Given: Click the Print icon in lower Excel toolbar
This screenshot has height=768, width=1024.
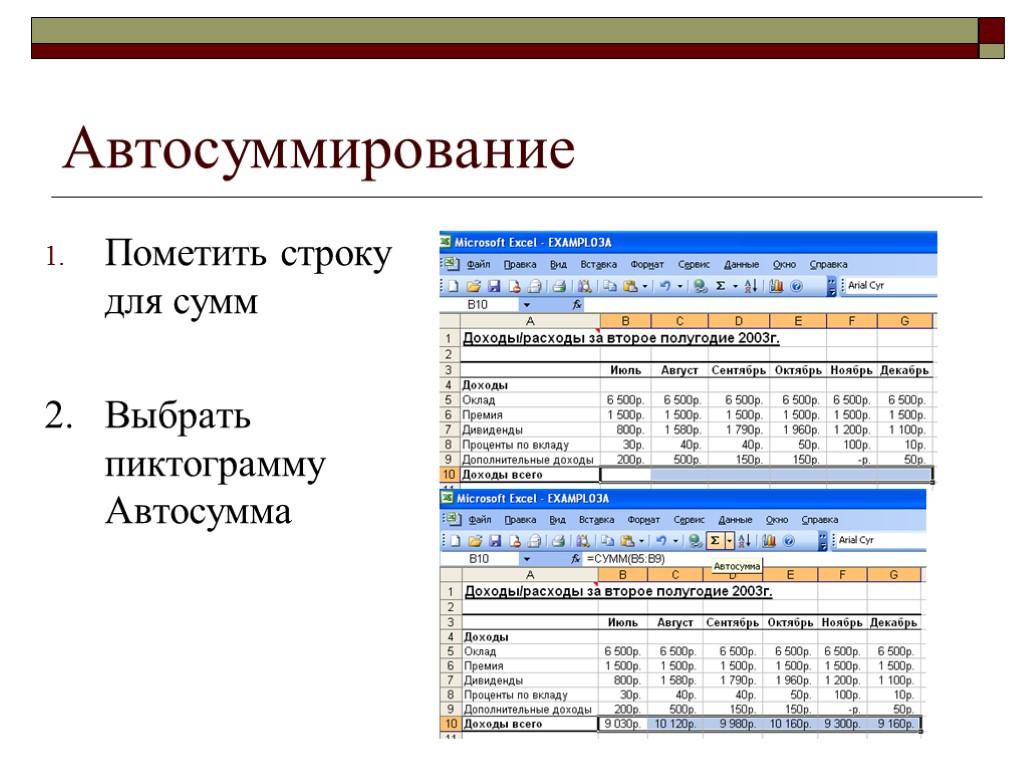Looking at the screenshot, I should pos(558,541).
